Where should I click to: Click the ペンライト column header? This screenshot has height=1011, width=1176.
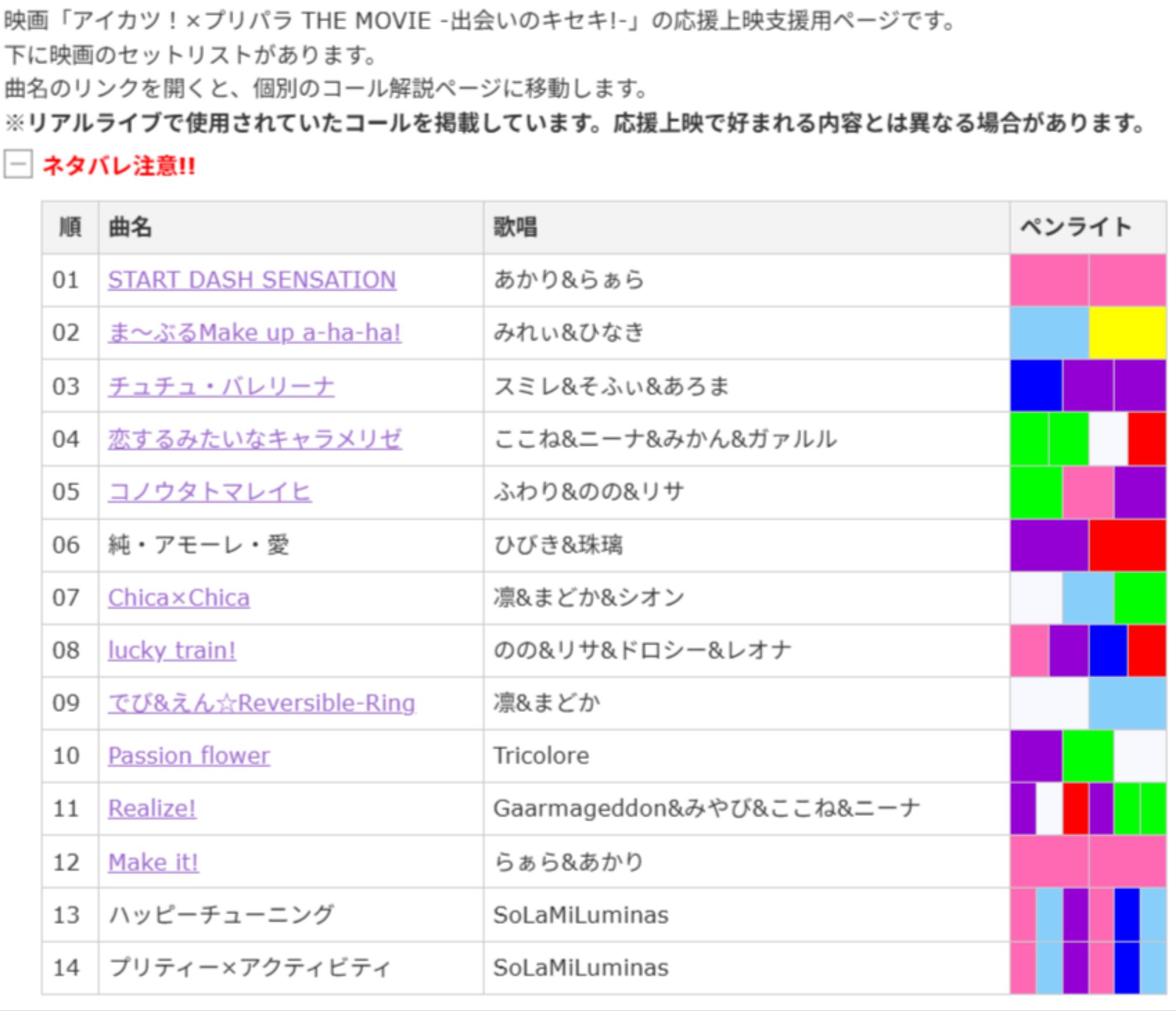[1076, 227]
